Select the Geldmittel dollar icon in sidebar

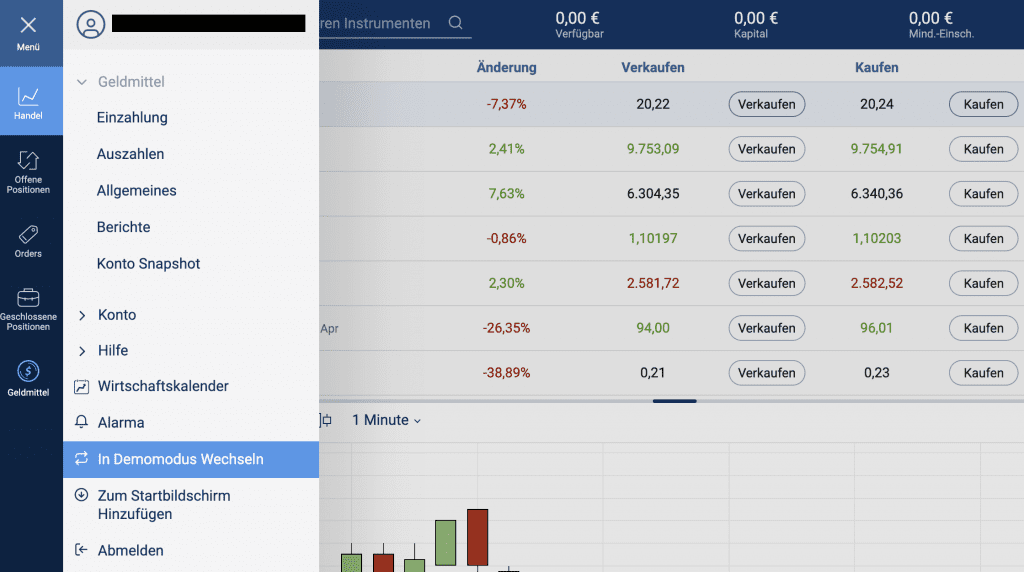tap(29, 371)
